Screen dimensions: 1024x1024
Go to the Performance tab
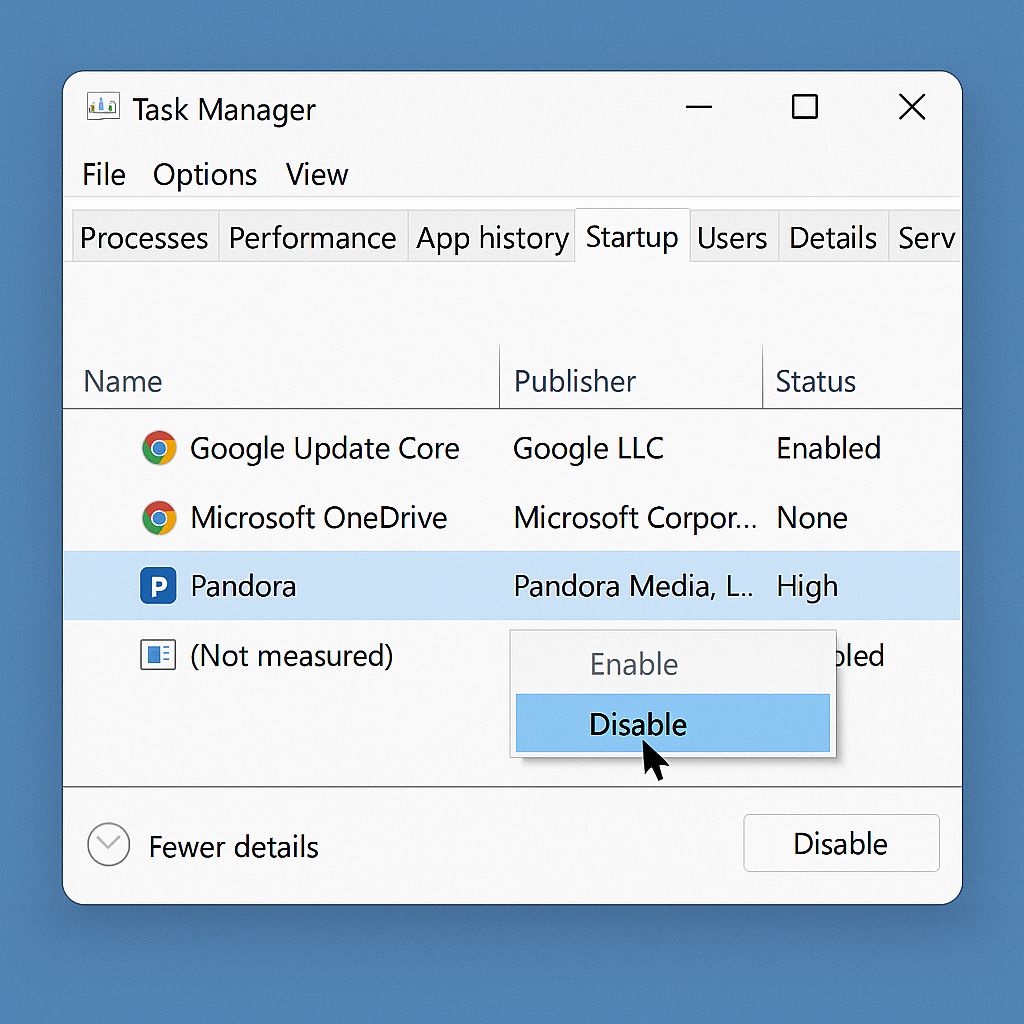[x=313, y=237]
